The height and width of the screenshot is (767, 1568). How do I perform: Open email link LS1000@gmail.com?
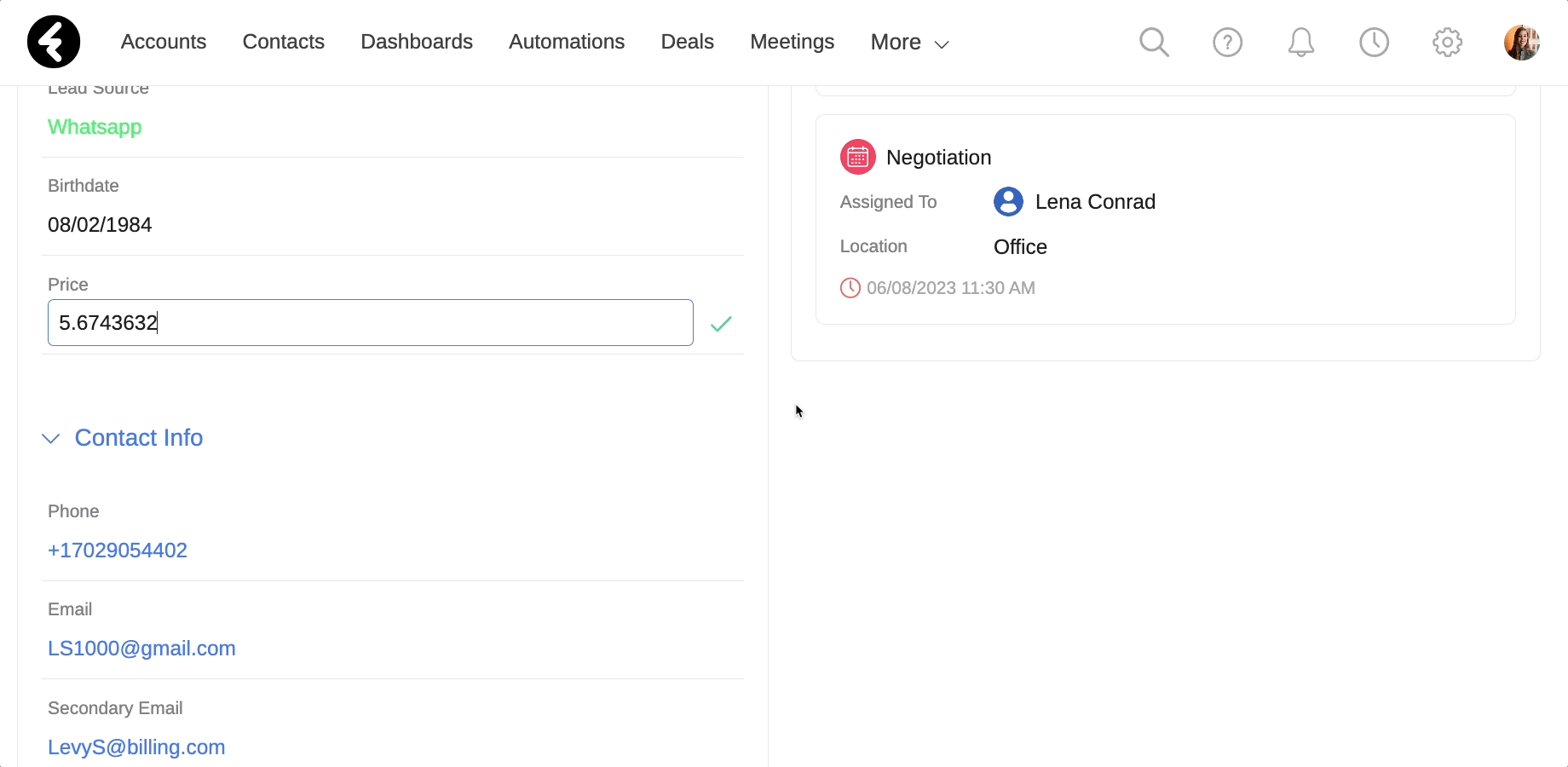[x=141, y=649]
